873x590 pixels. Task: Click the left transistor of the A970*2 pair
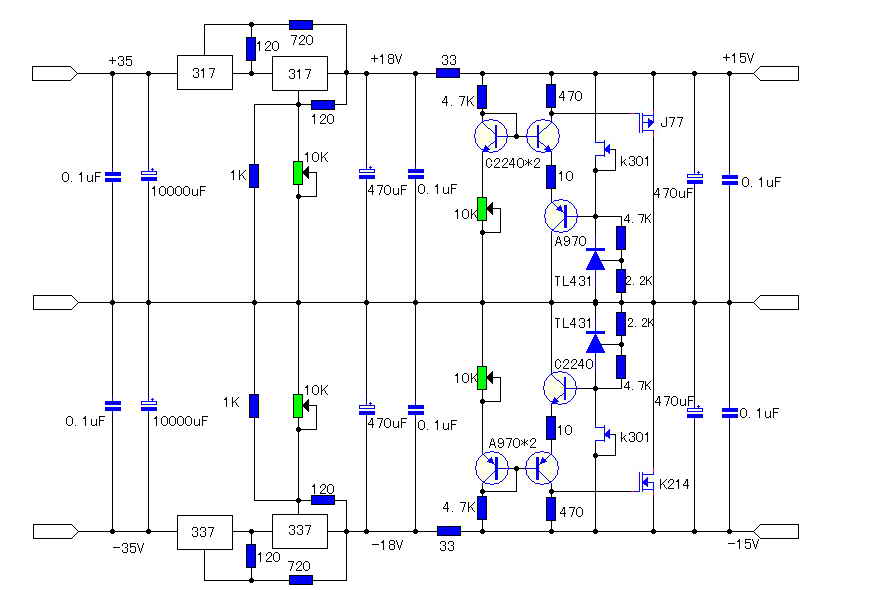click(492, 468)
